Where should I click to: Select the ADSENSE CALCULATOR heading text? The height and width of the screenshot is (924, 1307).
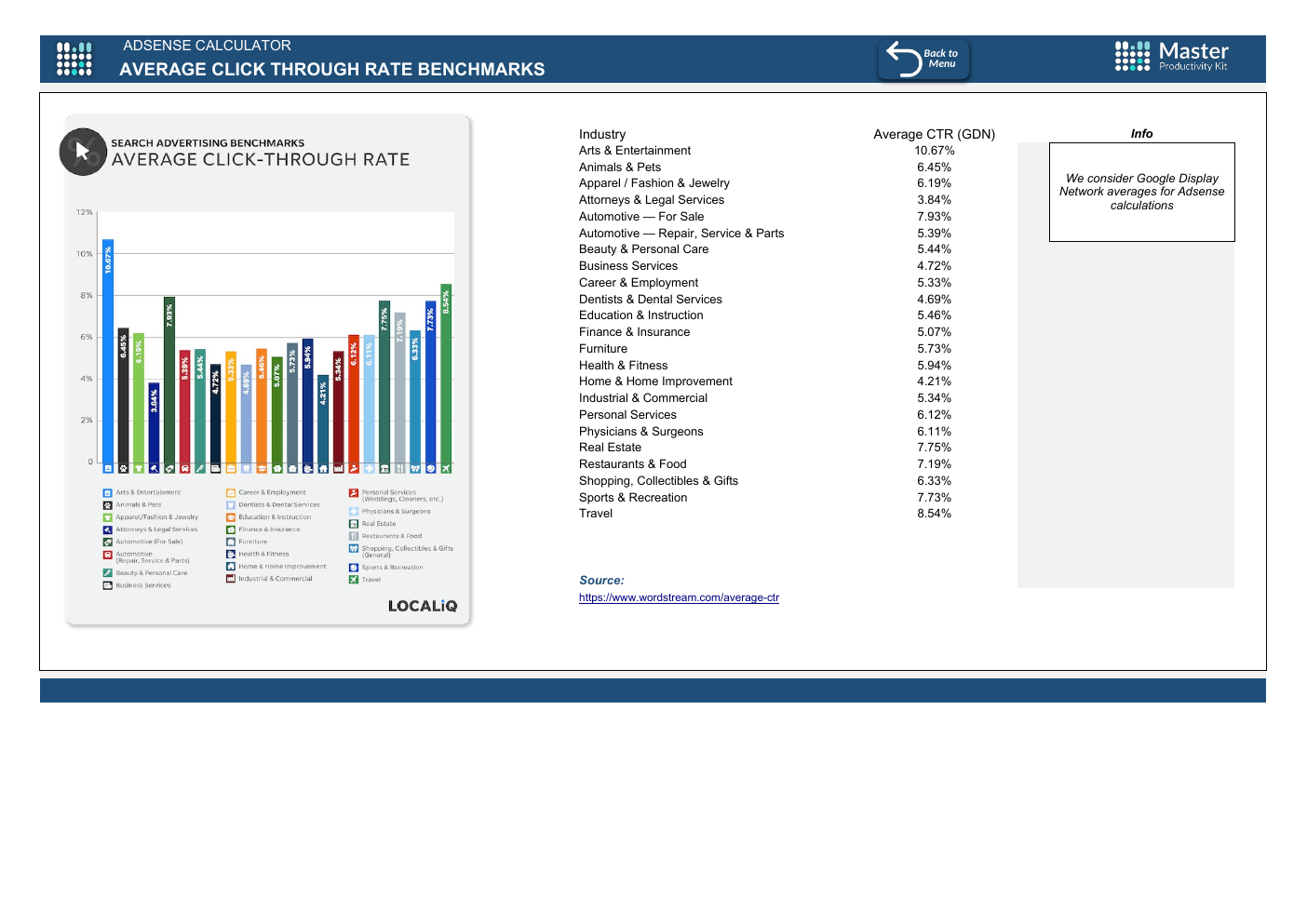(x=207, y=46)
